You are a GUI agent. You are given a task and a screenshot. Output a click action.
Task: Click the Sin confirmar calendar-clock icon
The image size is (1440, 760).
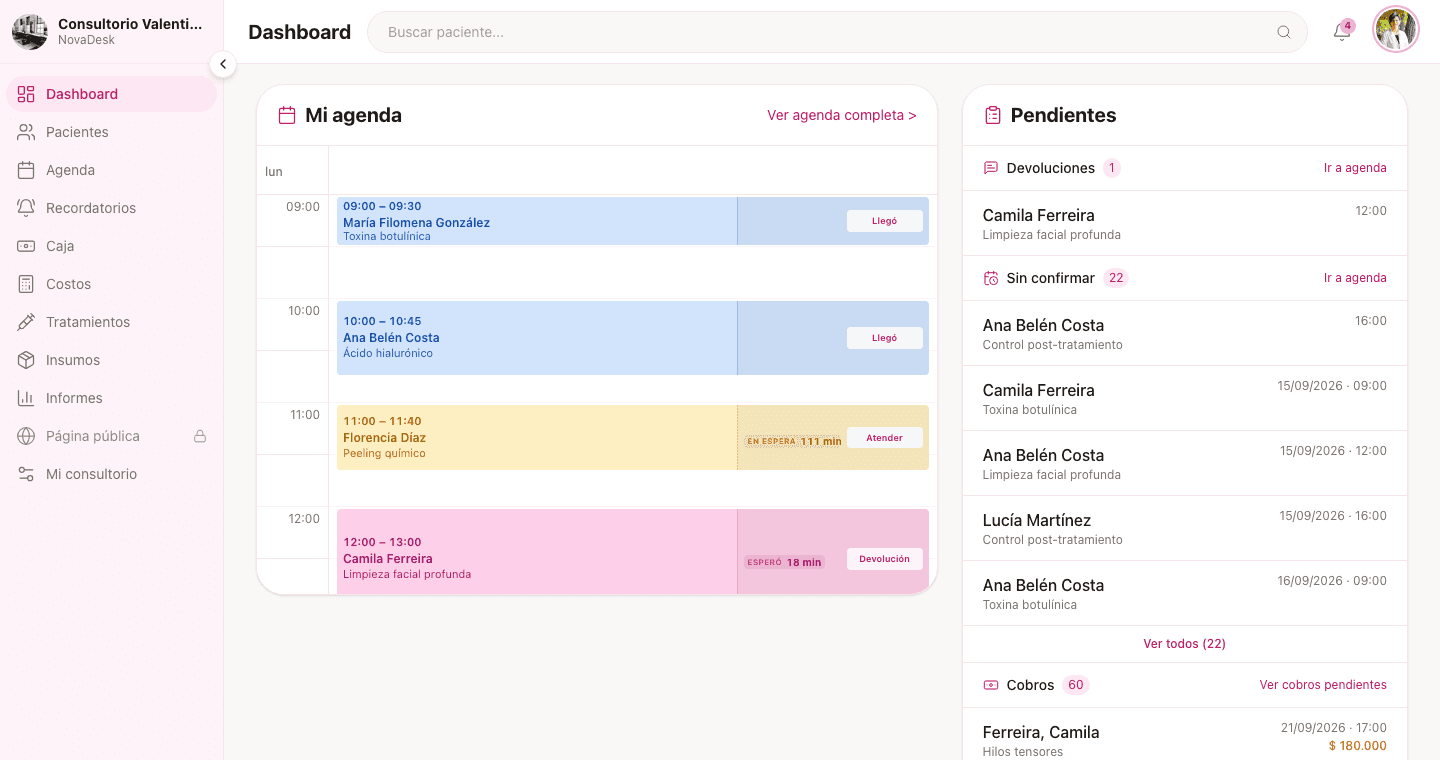tap(991, 278)
